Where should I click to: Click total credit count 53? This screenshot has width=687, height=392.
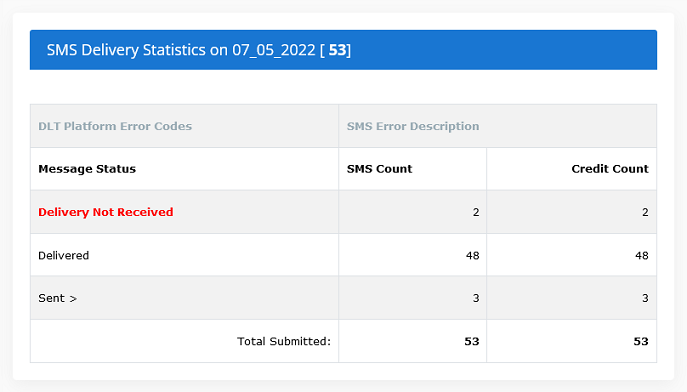pos(641,341)
